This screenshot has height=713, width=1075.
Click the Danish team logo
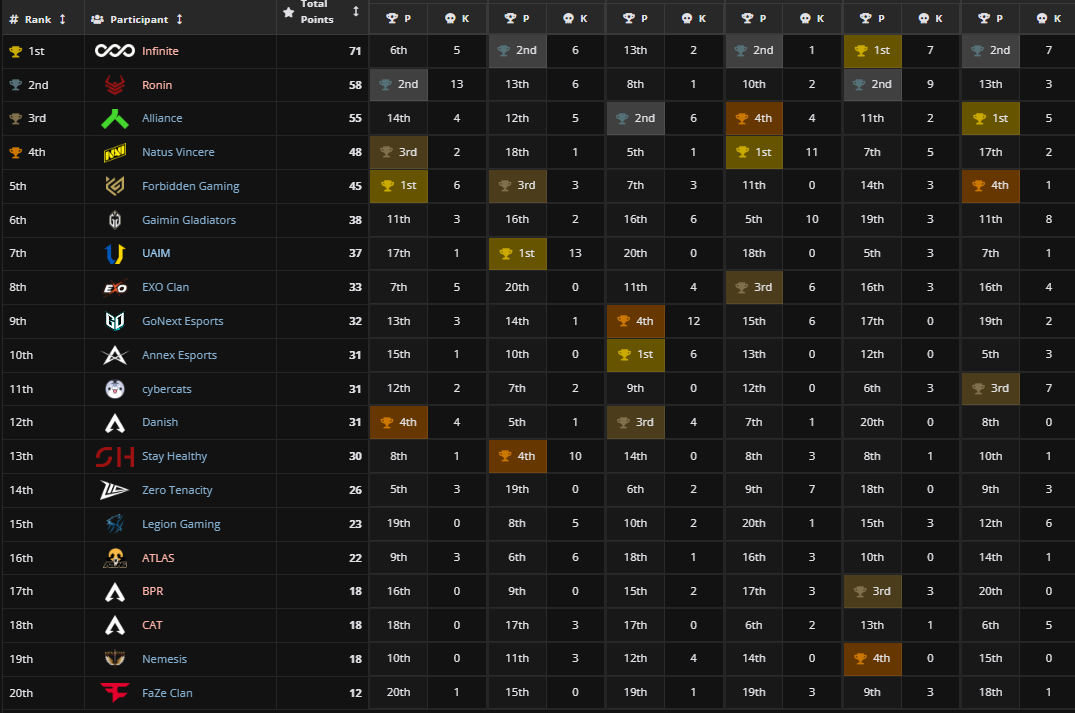click(114, 423)
